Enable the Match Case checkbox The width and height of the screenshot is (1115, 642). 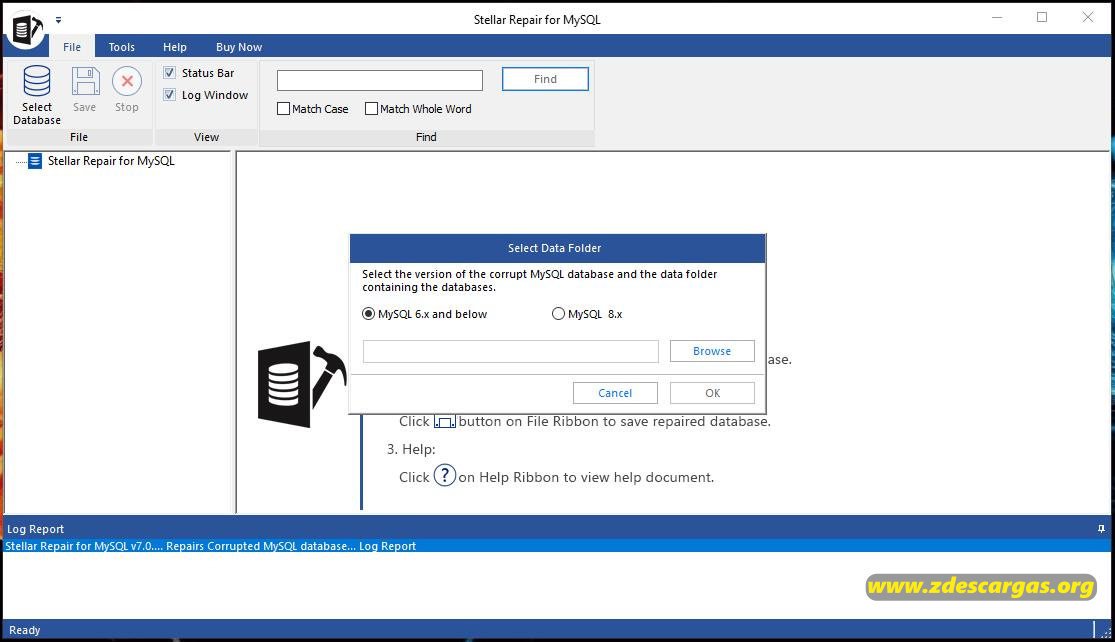point(283,109)
